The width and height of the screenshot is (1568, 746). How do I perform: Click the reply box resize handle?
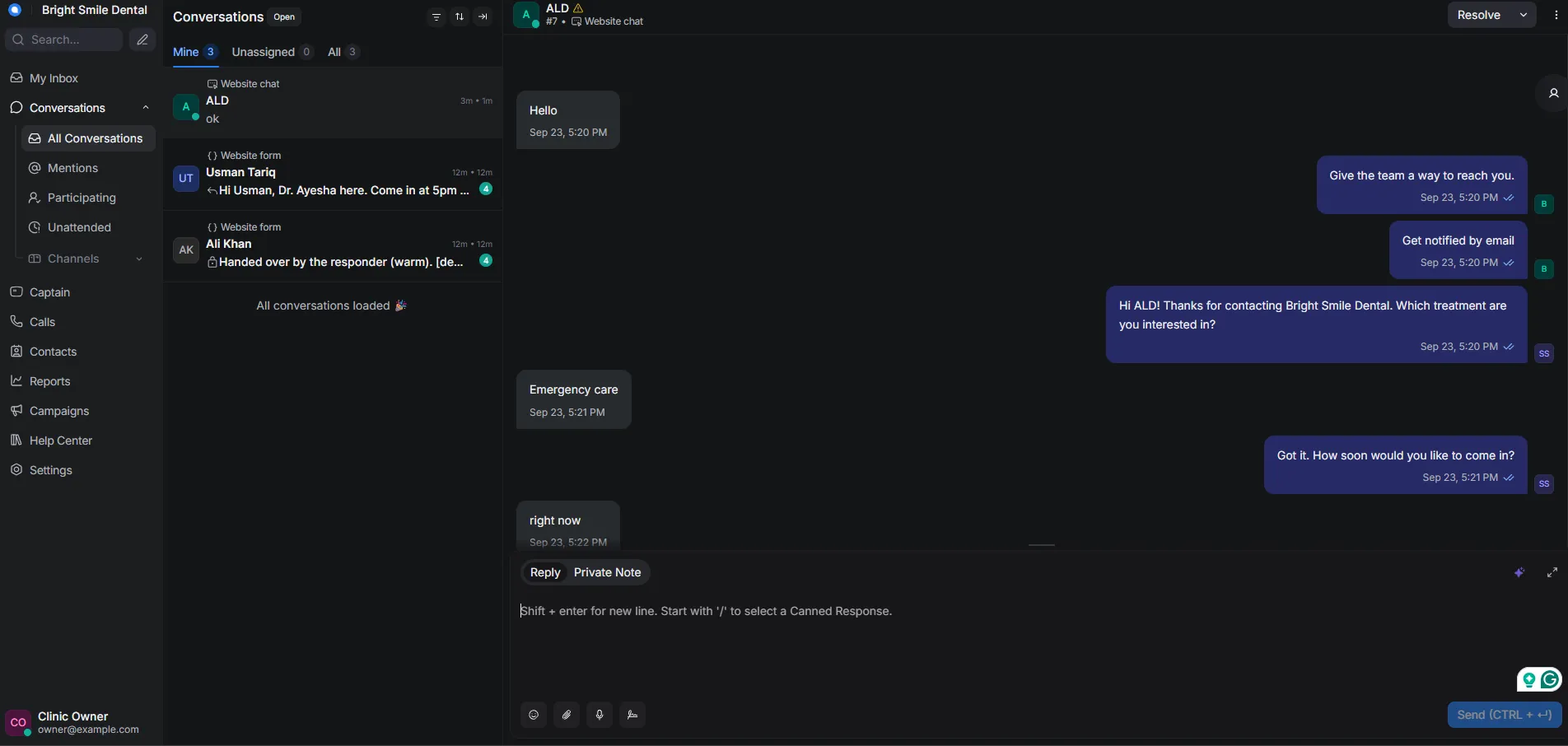click(1042, 545)
